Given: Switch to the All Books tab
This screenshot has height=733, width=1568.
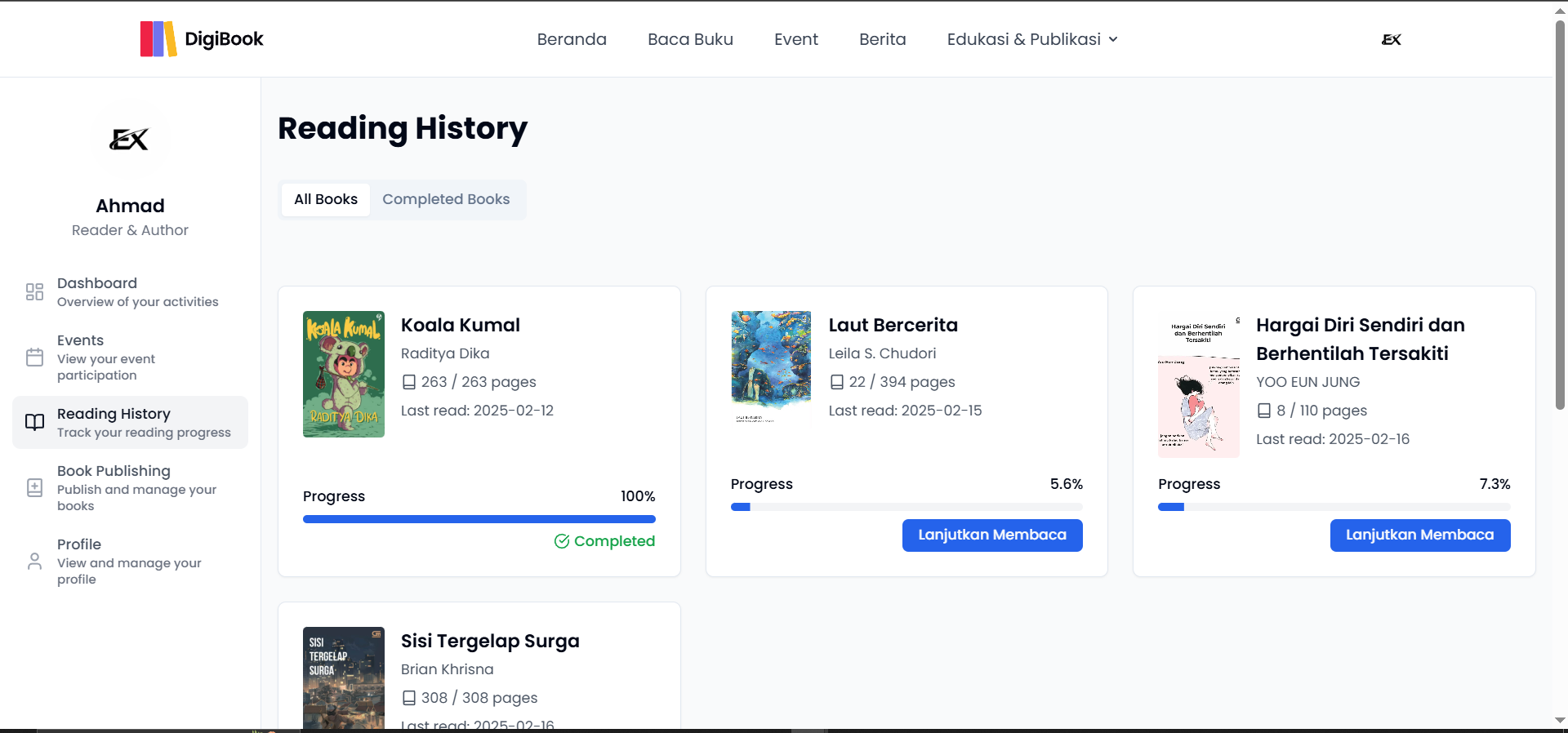Looking at the screenshot, I should click(326, 199).
